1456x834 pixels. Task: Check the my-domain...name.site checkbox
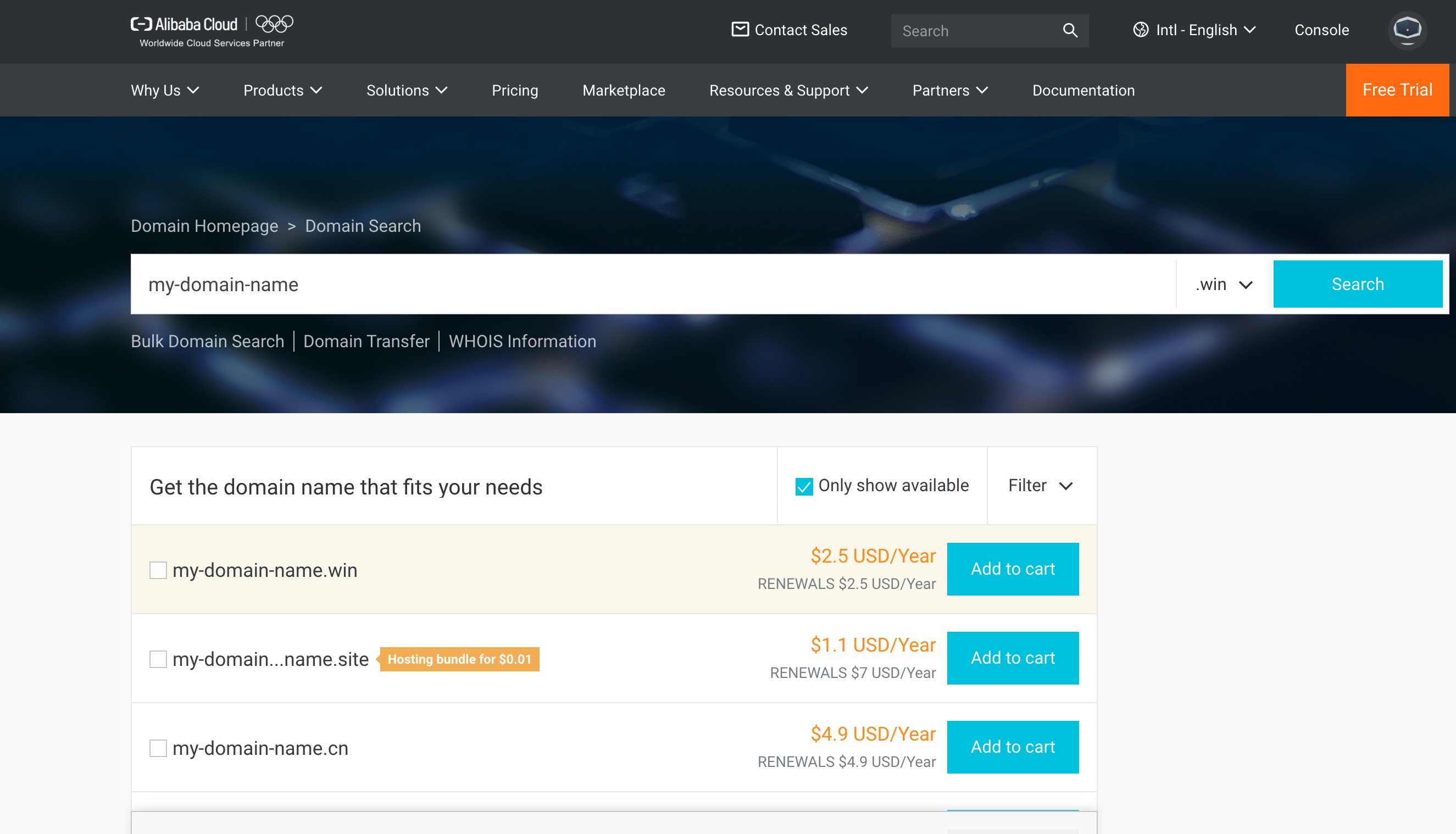(158, 659)
